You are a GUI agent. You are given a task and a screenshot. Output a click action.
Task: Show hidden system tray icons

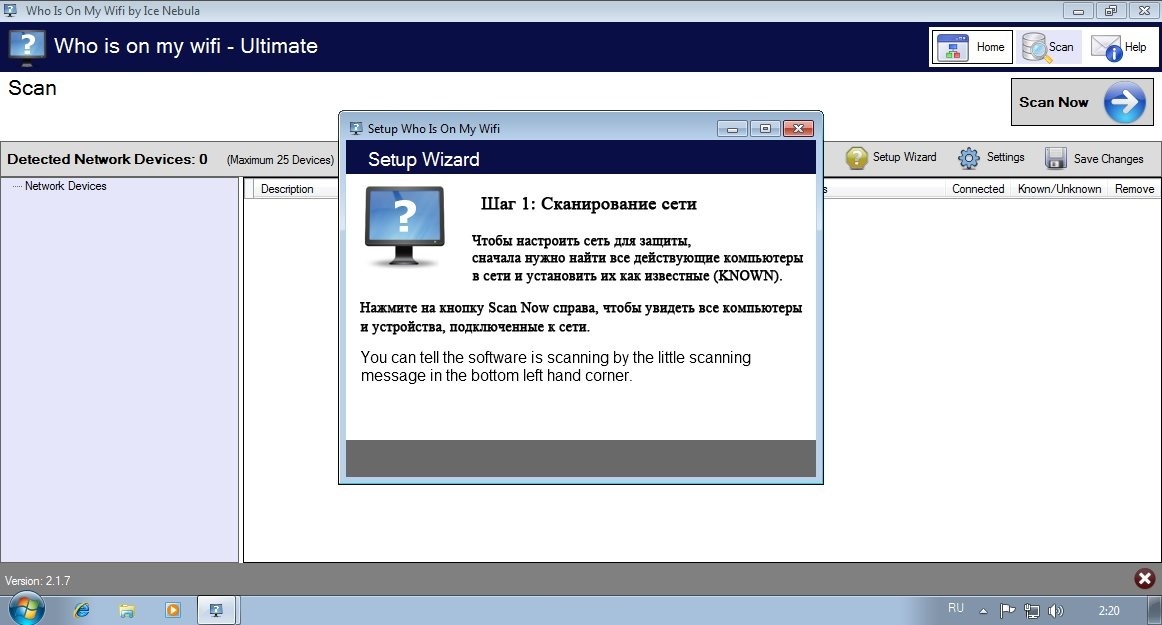tap(983, 610)
